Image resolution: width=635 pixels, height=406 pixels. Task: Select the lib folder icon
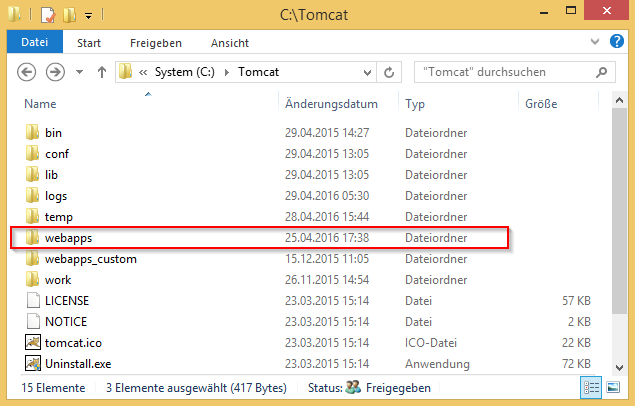point(32,174)
